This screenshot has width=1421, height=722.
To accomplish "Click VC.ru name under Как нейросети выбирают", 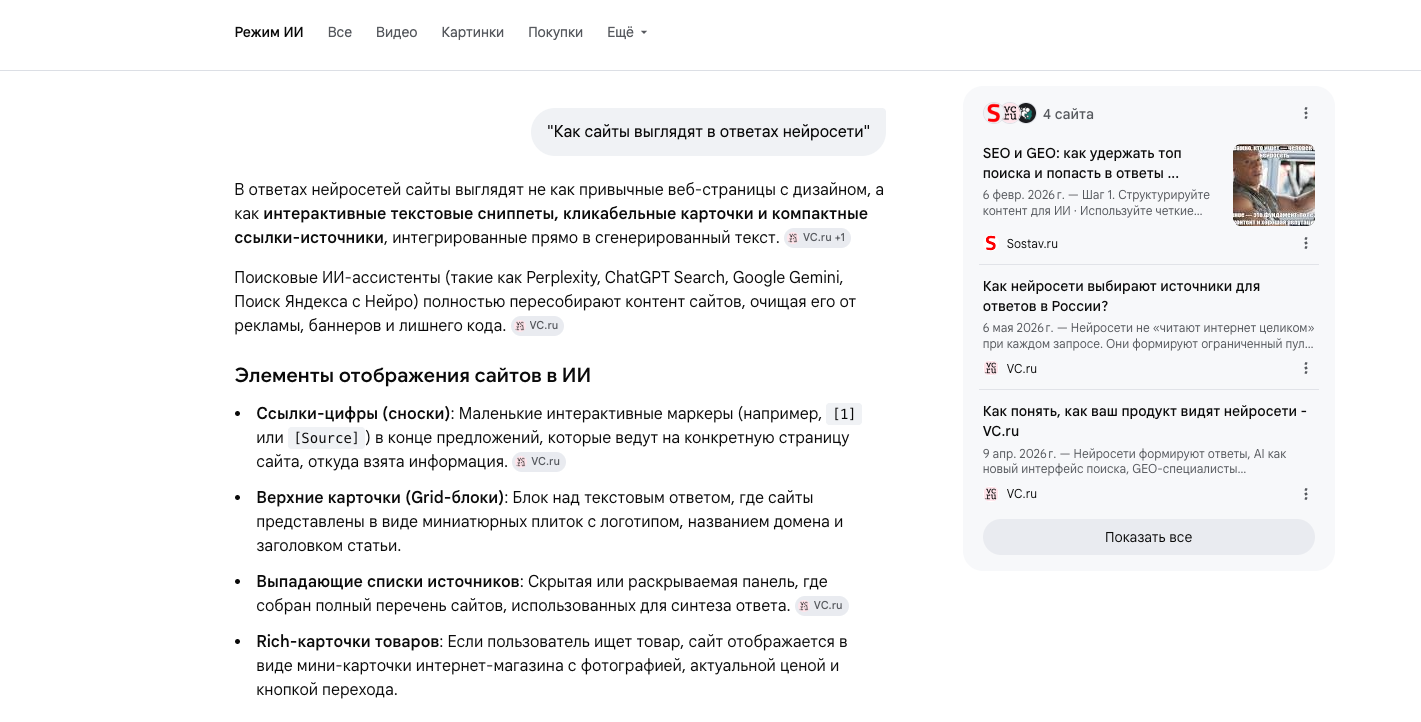I will tap(1021, 369).
